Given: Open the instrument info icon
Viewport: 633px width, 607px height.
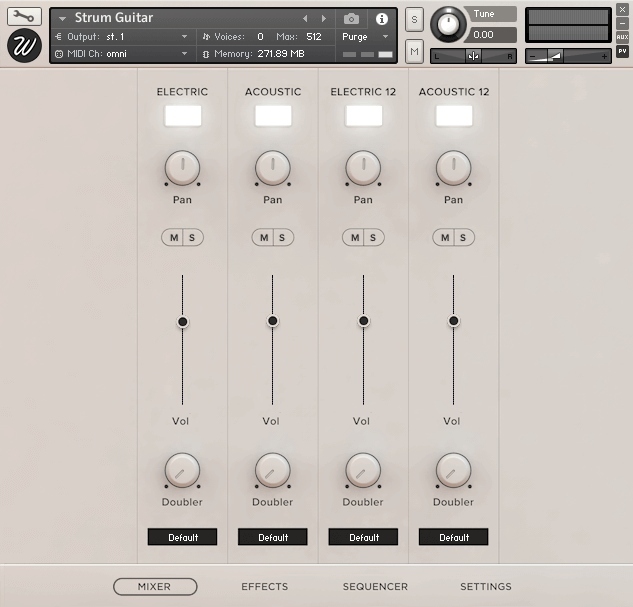Looking at the screenshot, I should (x=381, y=19).
